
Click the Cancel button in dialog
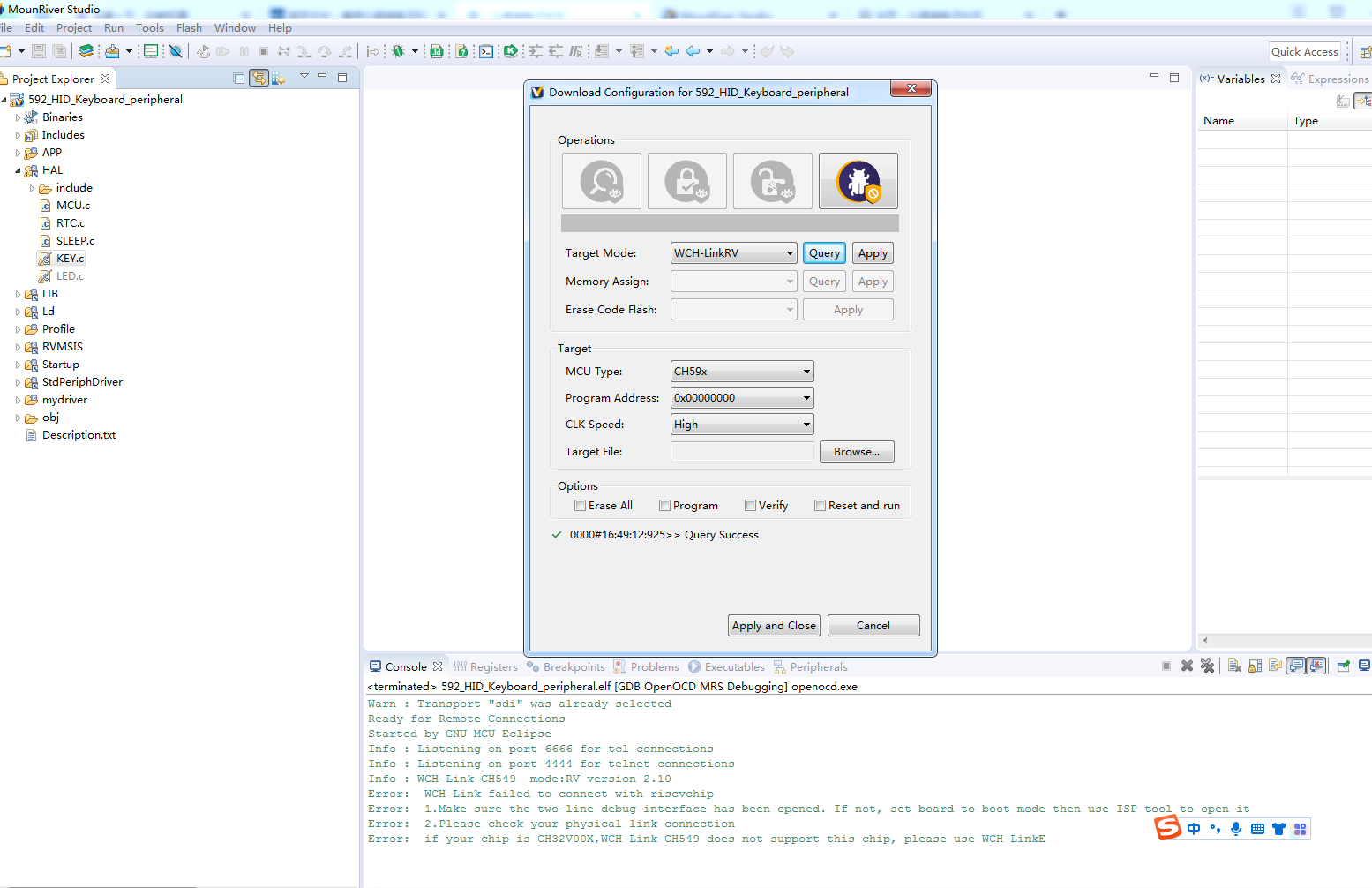(x=873, y=625)
